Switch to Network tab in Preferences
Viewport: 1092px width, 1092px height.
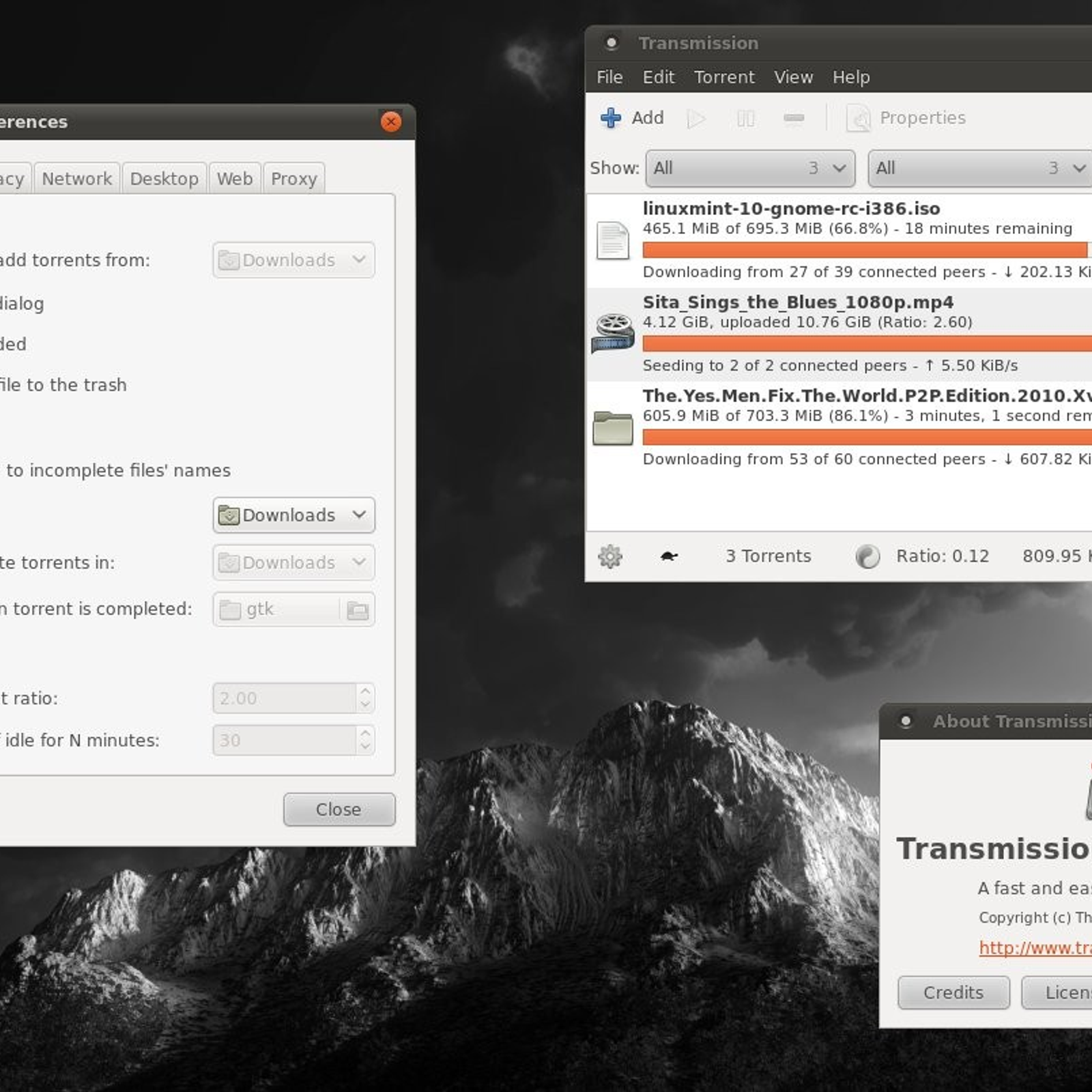click(x=77, y=178)
